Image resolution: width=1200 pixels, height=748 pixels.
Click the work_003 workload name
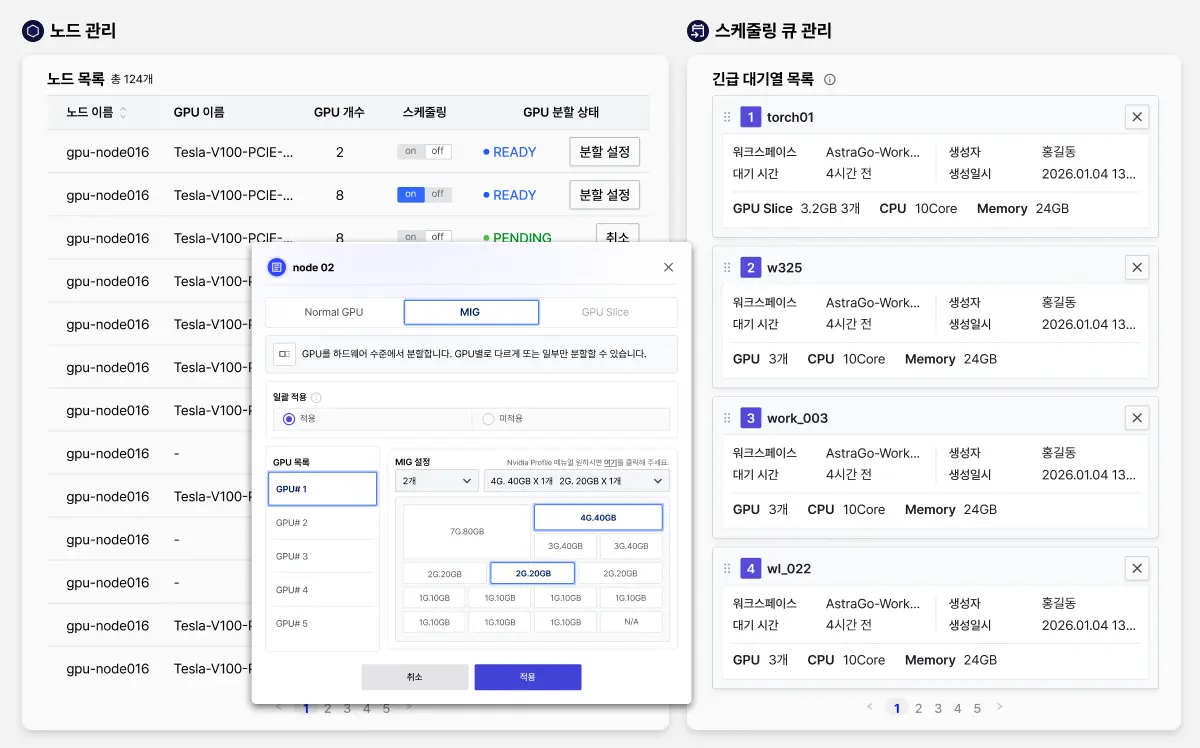[797, 418]
